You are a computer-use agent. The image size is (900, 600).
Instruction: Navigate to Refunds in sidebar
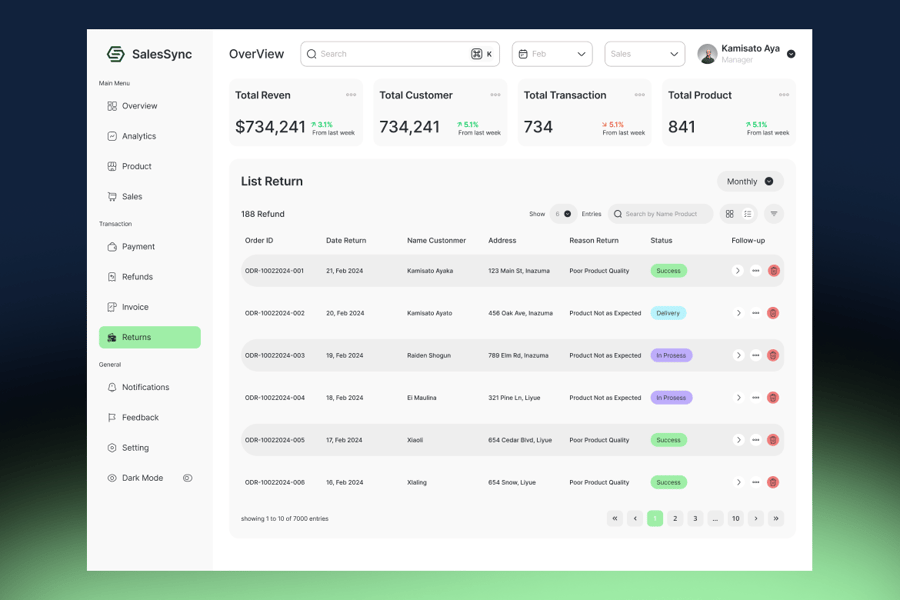click(x=137, y=277)
